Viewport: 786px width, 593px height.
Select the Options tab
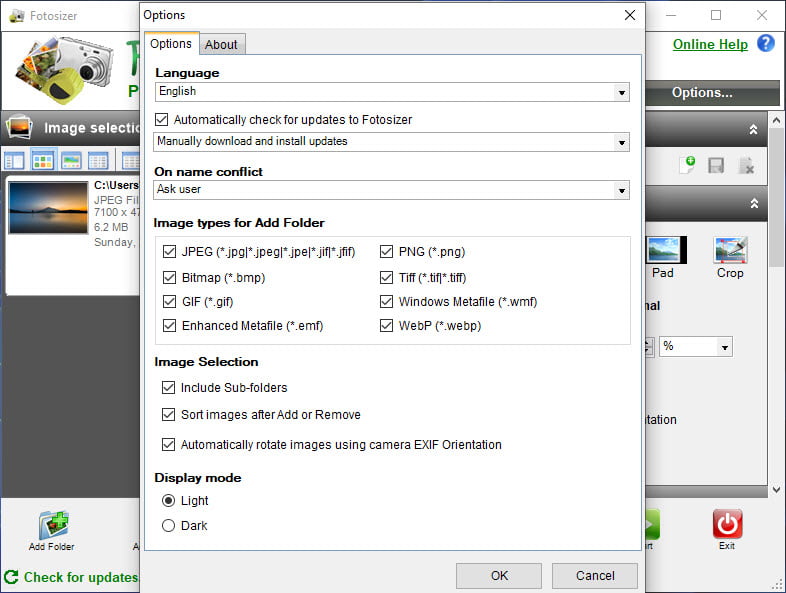click(x=171, y=44)
